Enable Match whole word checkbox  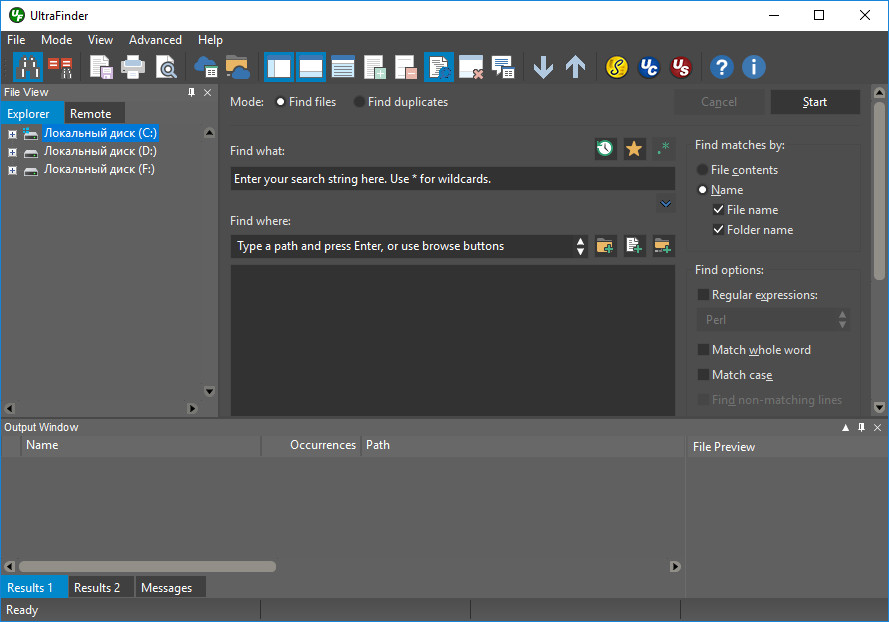point(703,349)
